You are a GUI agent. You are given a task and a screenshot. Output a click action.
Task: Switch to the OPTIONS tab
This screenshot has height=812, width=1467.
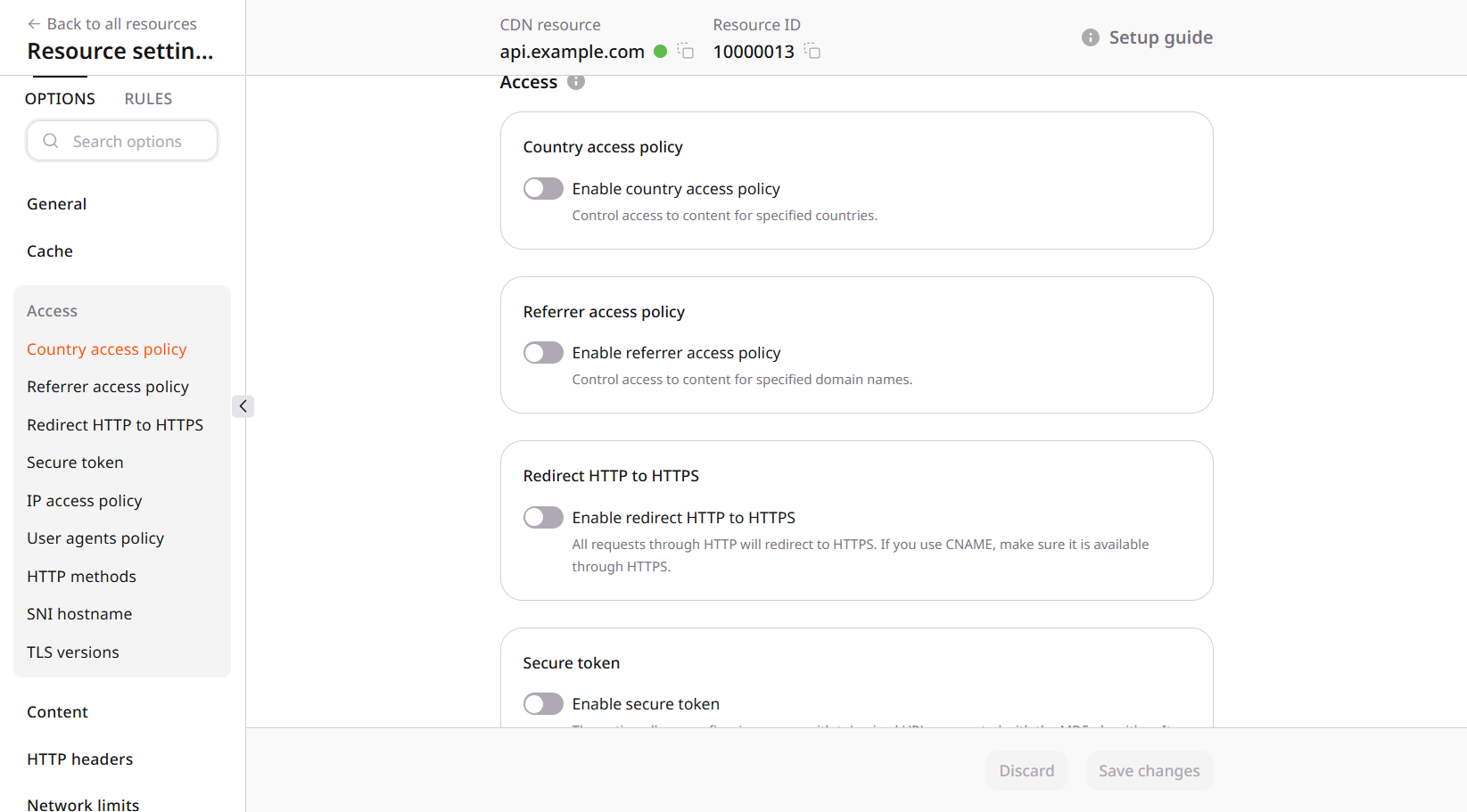coord(60,99)
